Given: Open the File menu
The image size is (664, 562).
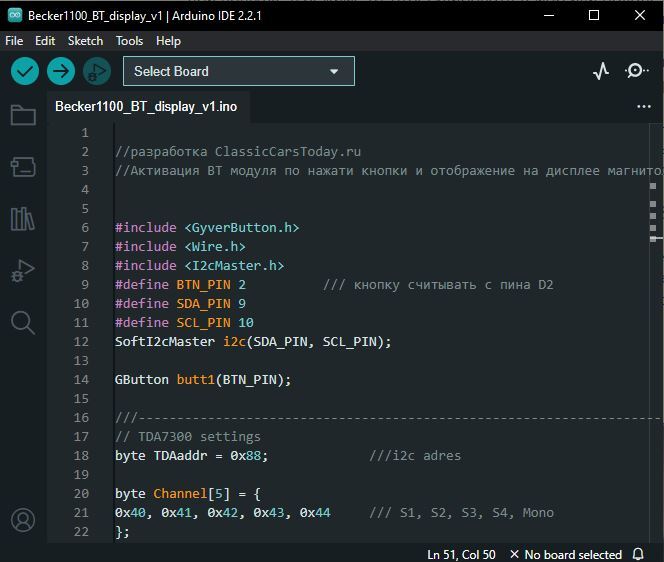Looking at the screenshot, I should point(14,41).
